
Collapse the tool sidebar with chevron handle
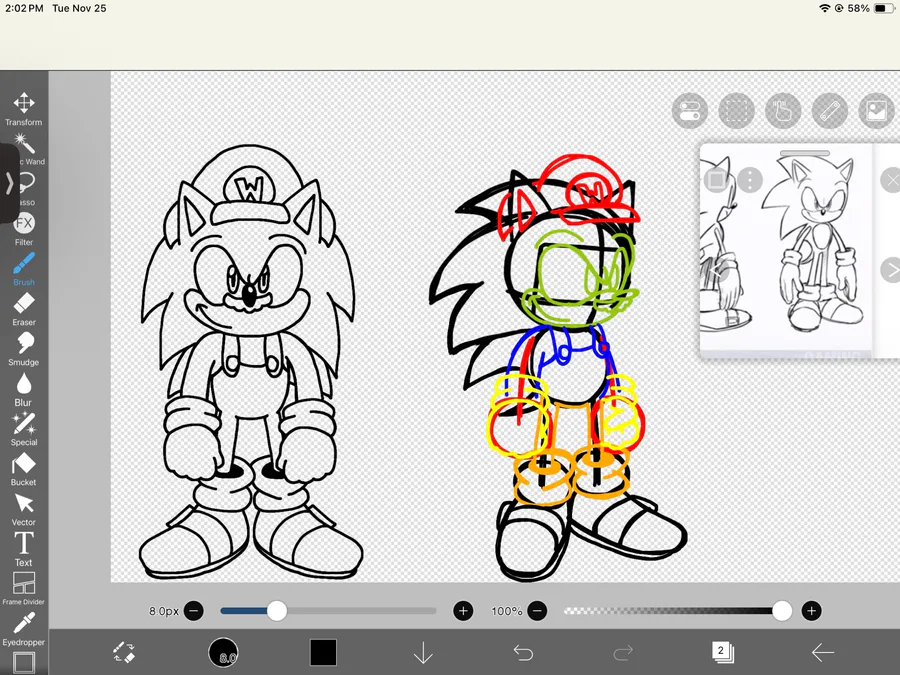coord(9,184)
